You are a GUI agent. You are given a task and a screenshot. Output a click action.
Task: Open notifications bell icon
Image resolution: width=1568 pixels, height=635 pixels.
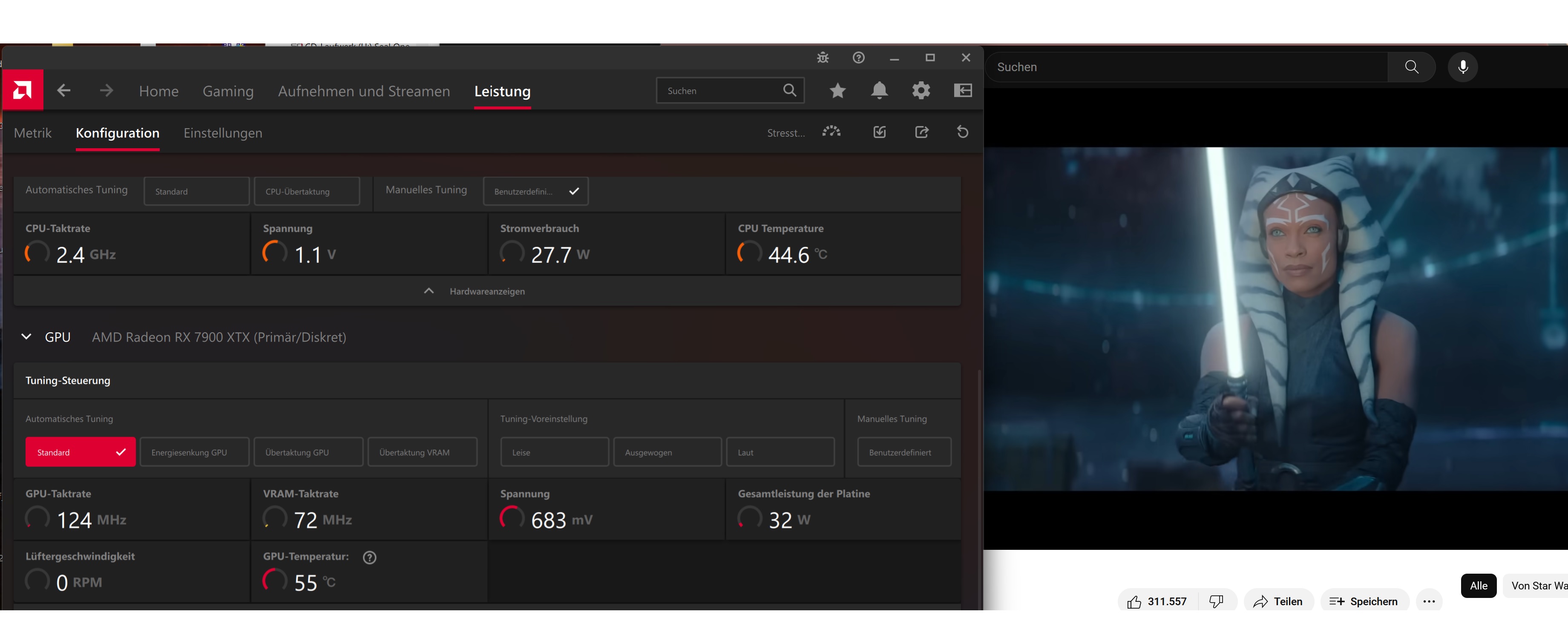pos(879,91)
